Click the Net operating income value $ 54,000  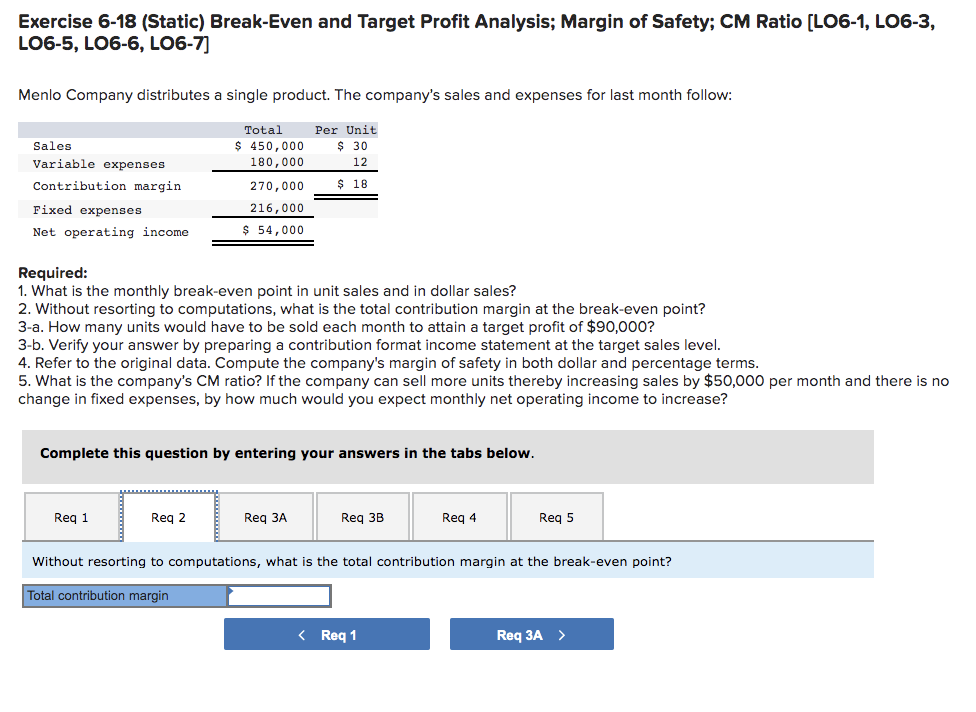click(273, 230)
